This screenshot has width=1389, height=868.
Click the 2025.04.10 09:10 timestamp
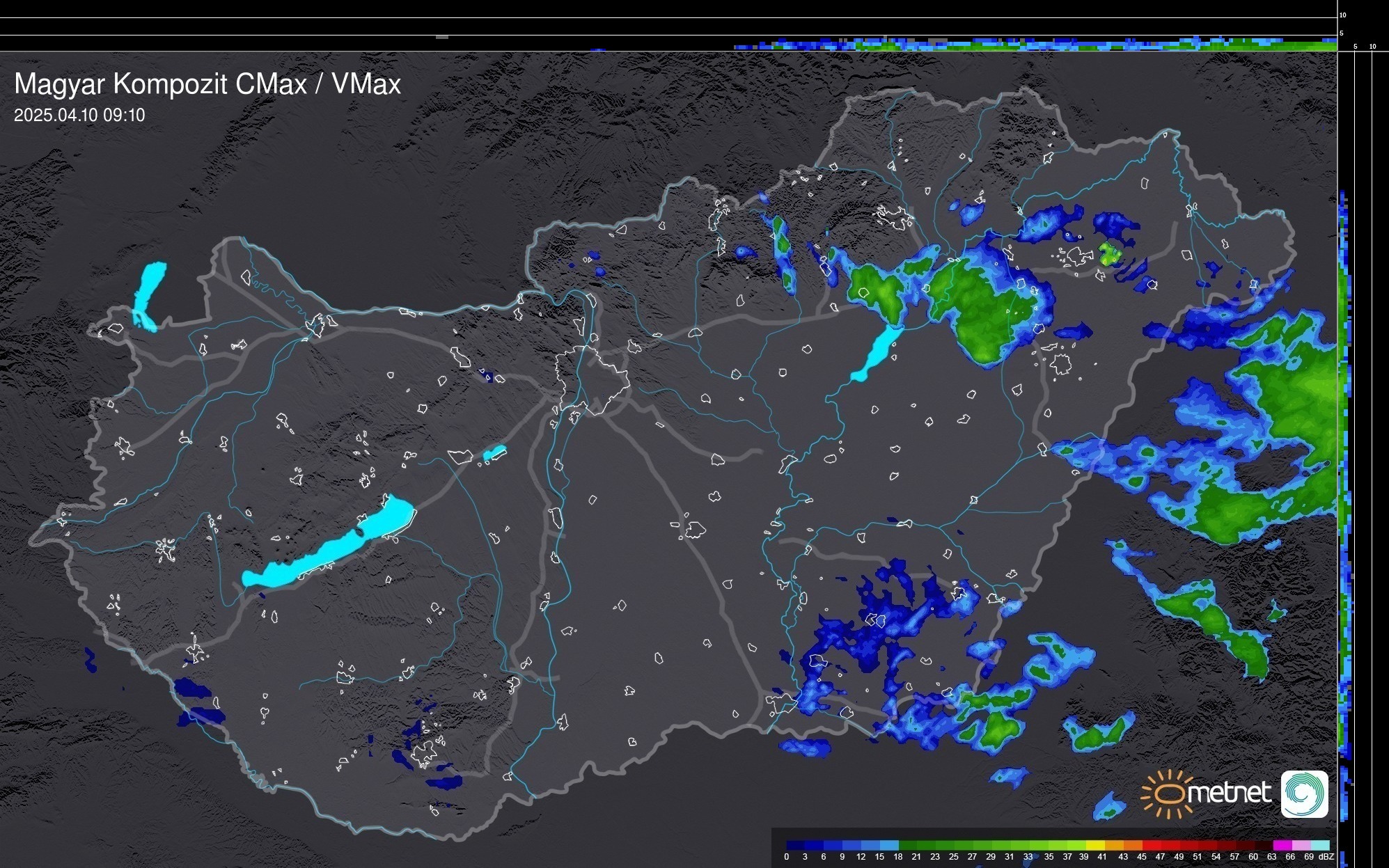[x=79, y=116]
